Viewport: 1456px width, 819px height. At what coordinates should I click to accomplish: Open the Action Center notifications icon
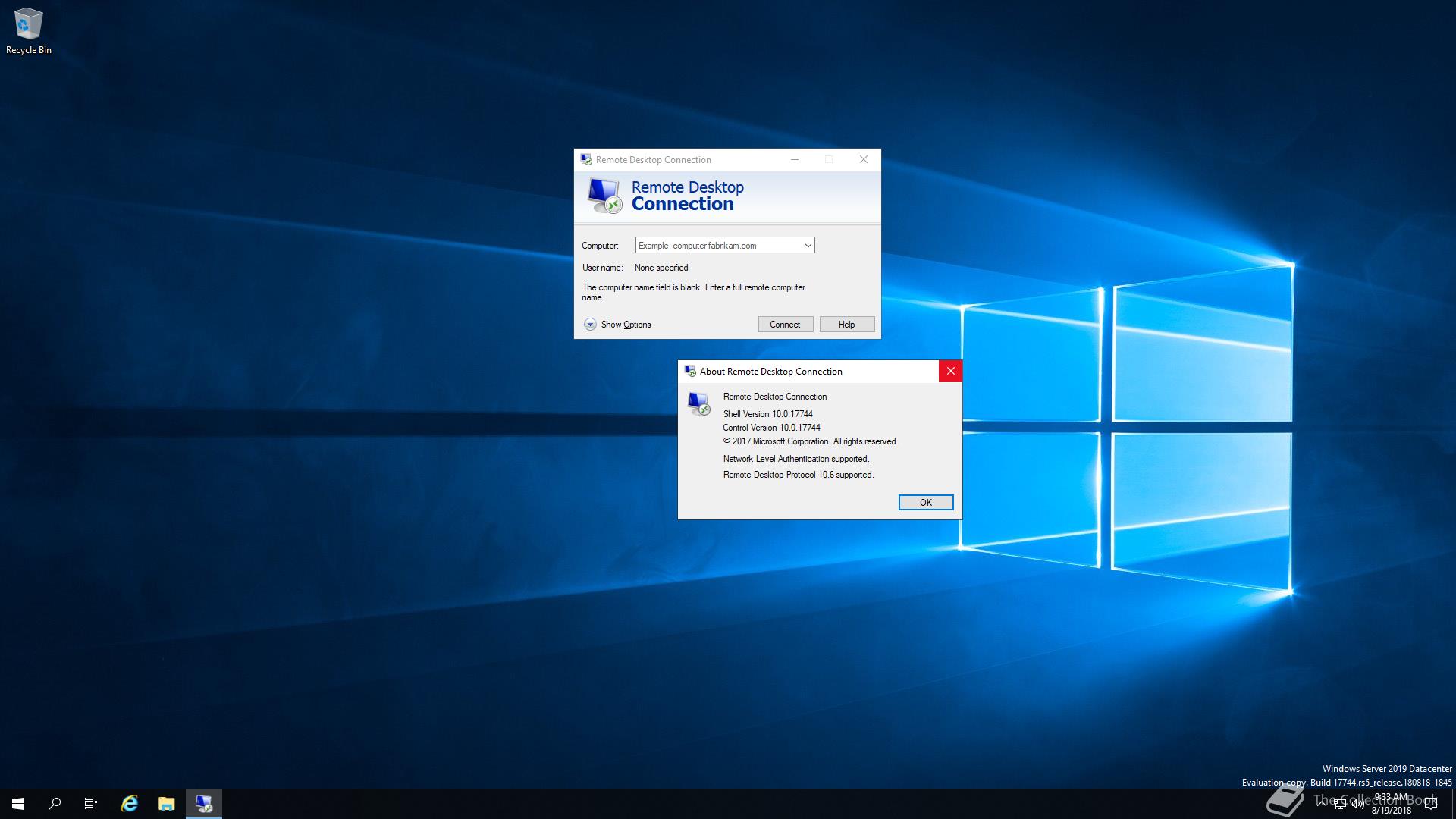click(x=1431, y=804)
